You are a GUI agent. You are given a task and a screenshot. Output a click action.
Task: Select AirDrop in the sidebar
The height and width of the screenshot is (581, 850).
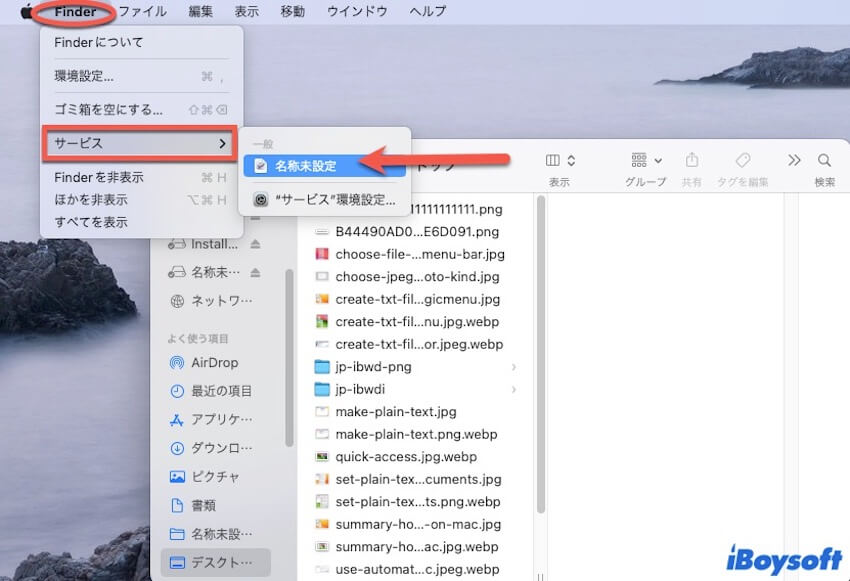coord(213,363)
